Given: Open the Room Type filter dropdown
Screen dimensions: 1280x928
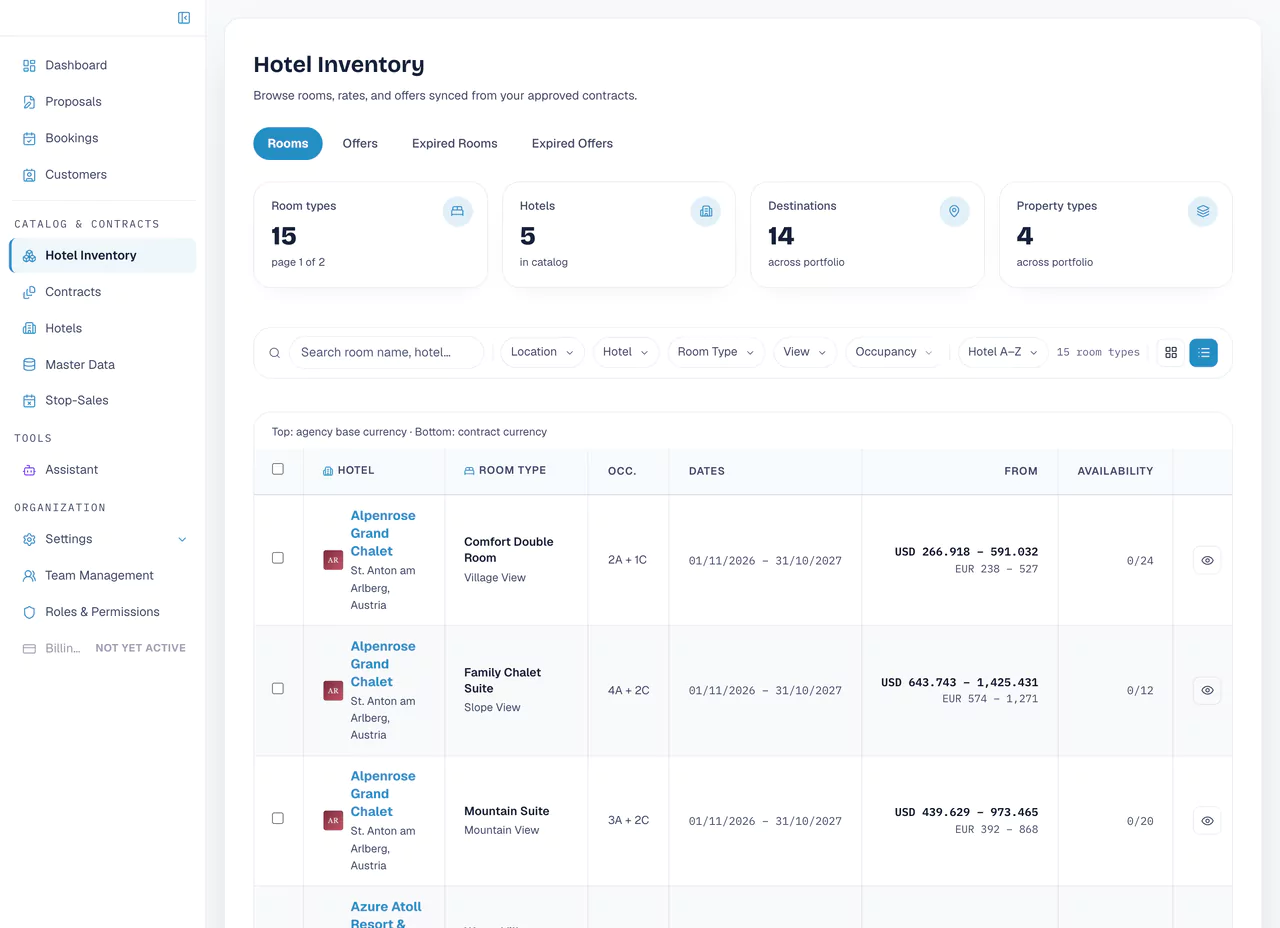Looking at the screenshot, I should point(716,352).
